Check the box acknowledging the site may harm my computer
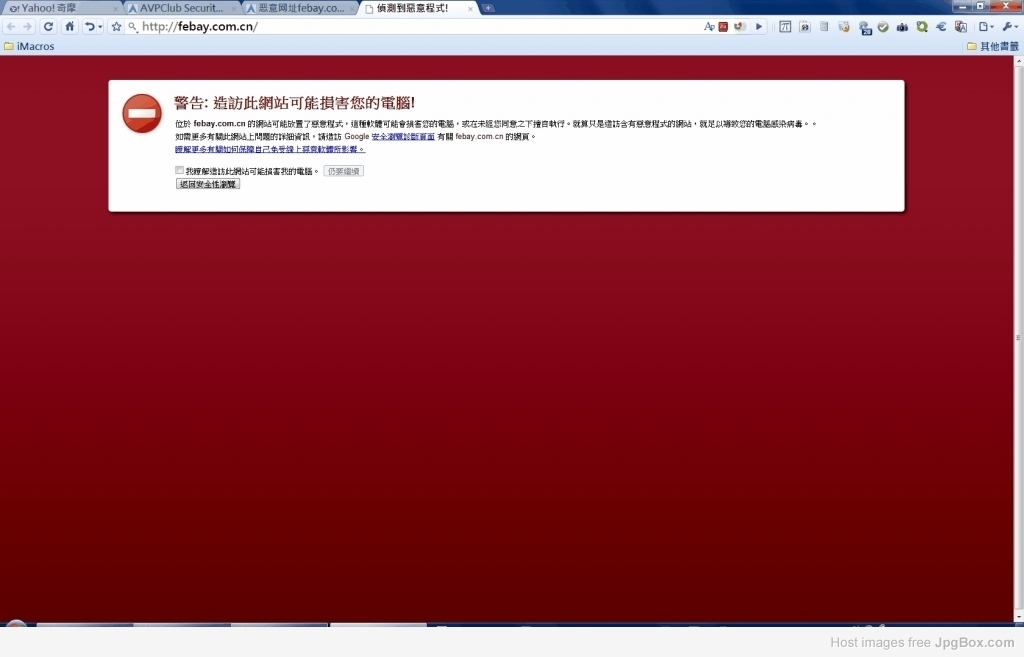This screenshot has height=657, width=1024. tap(179, 170)
